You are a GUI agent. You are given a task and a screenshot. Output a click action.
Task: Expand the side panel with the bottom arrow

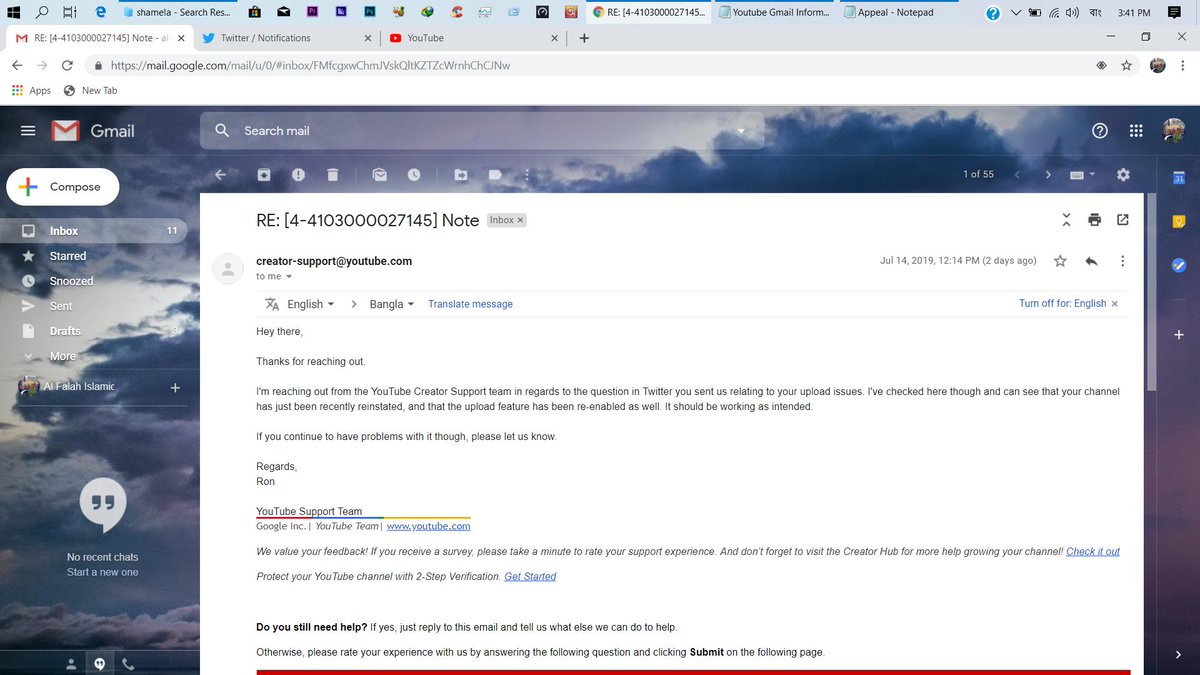(1179, 655)
